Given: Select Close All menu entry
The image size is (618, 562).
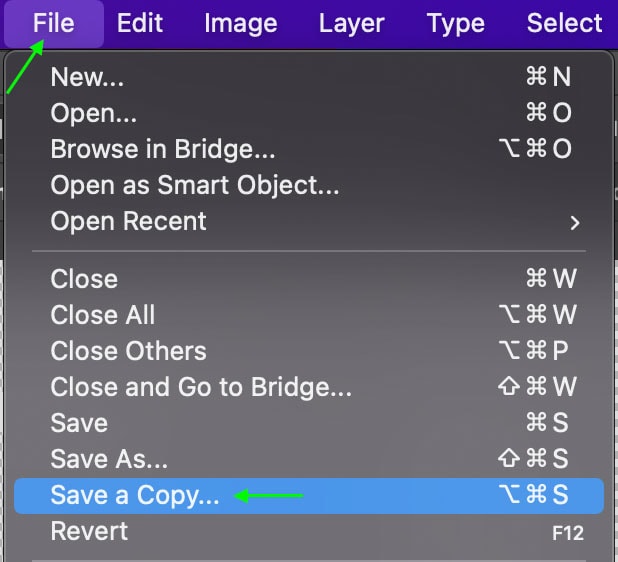Looking at the screenshot, I should pyautogui.click(x=103, y=315).
